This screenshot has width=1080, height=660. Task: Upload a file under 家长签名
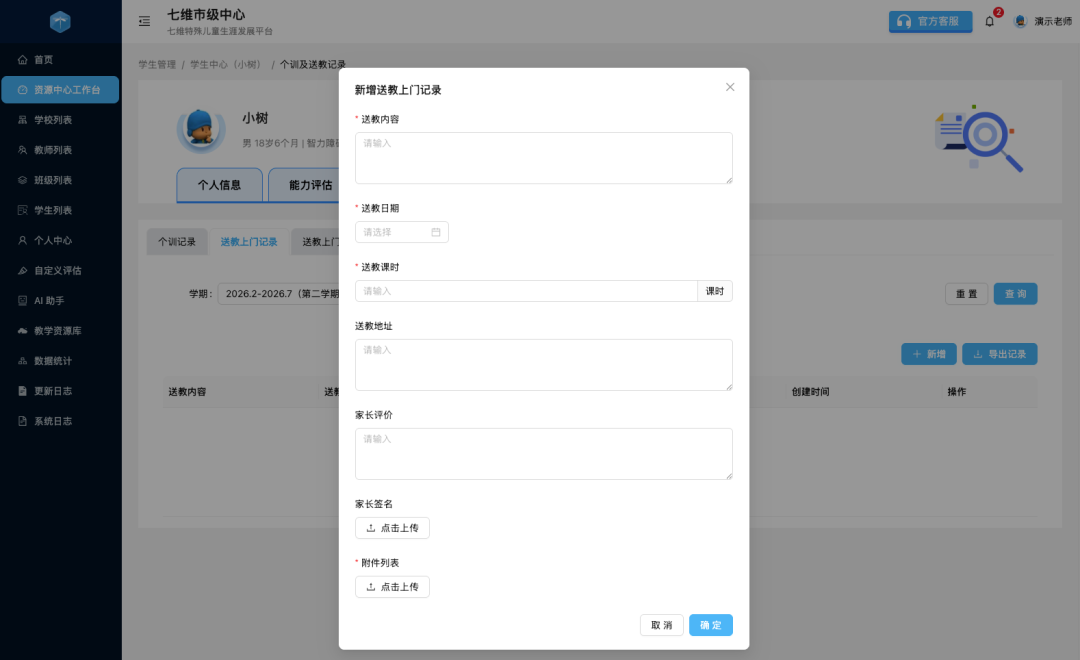pos(392,528)
